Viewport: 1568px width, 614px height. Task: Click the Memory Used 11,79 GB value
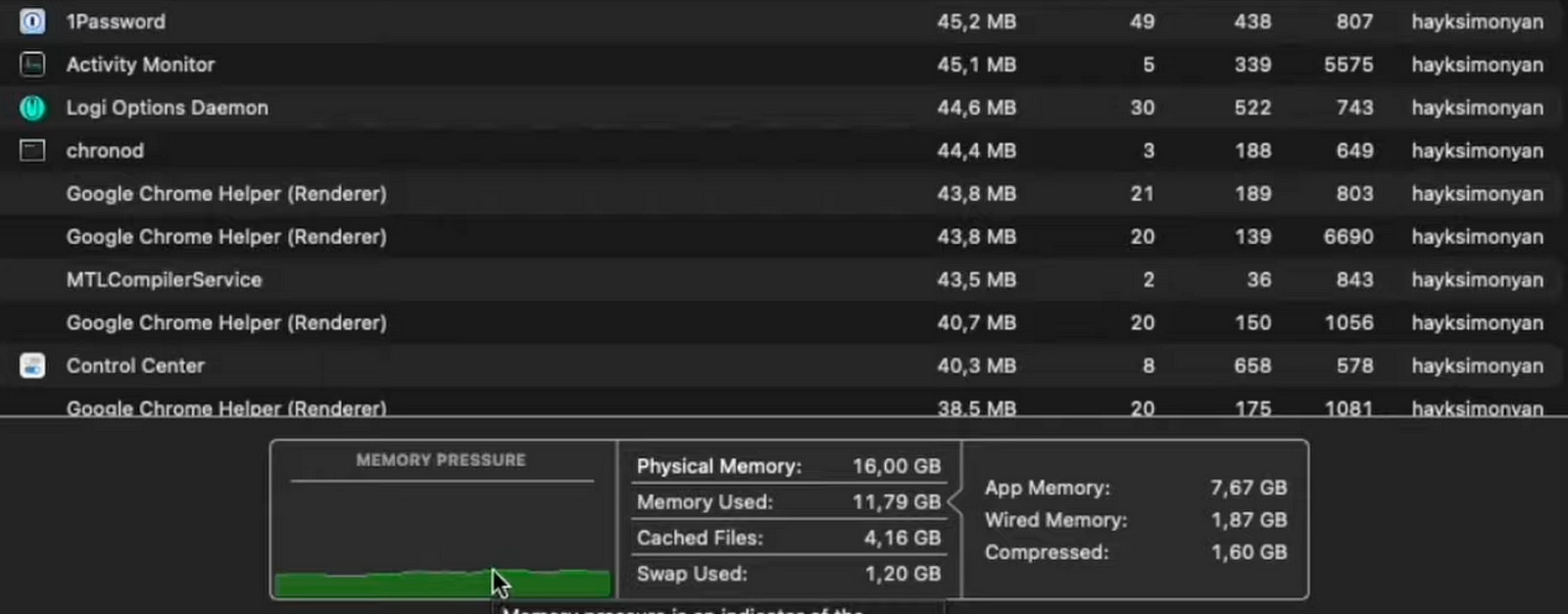[x=896, y=502]
